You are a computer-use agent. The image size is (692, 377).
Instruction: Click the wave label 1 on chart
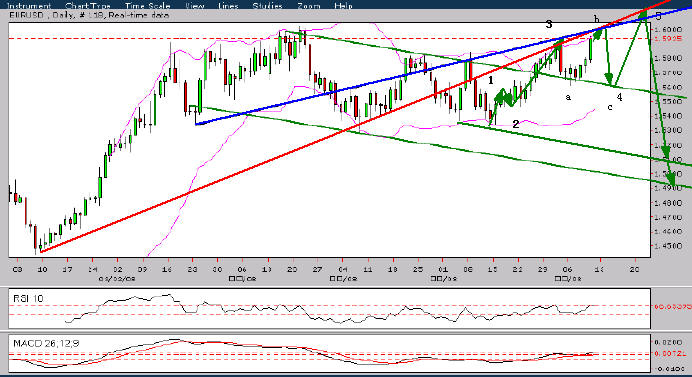click(x=491, y=80)
